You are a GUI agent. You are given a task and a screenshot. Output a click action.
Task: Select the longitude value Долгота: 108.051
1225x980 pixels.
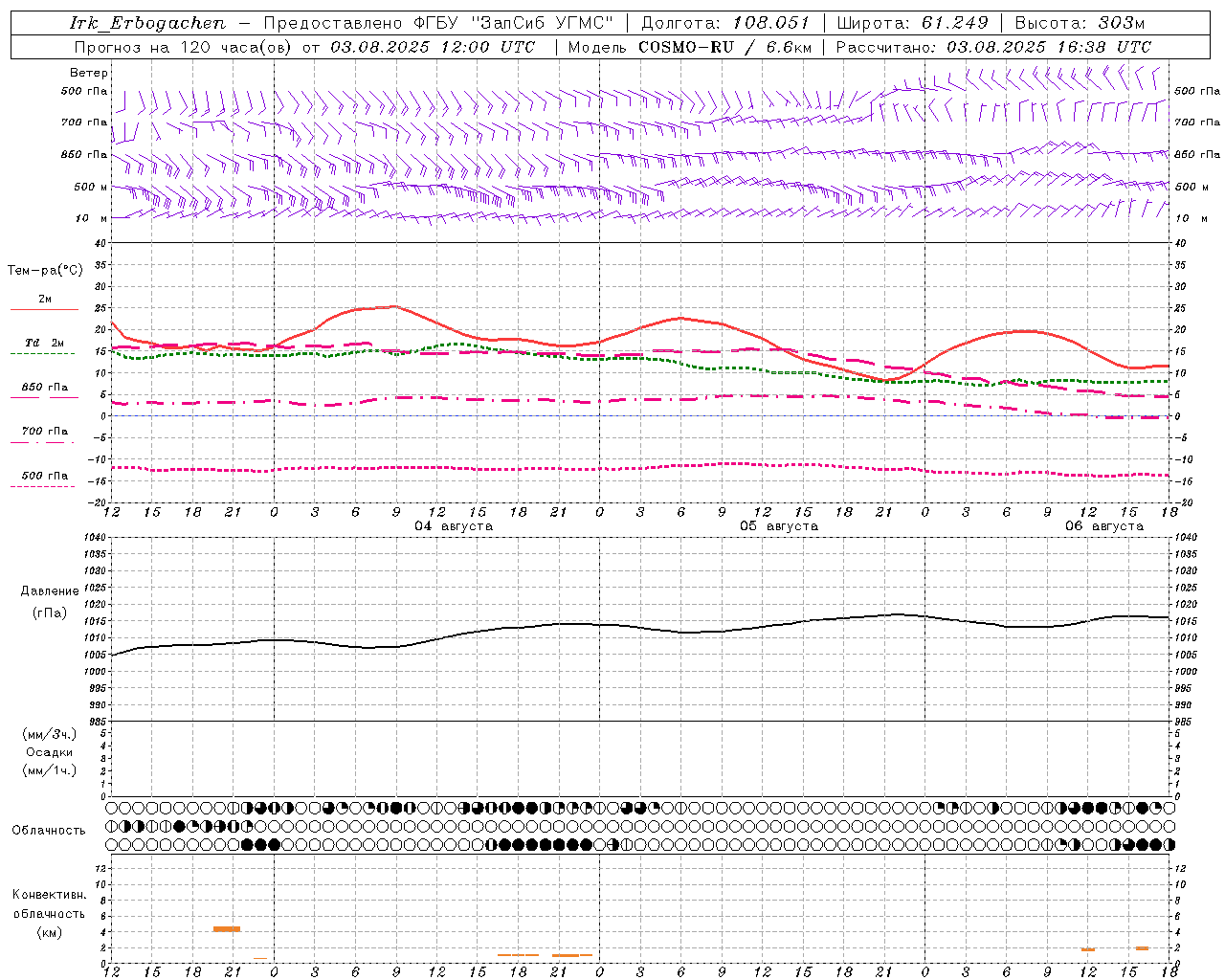(x=725, y=23)
